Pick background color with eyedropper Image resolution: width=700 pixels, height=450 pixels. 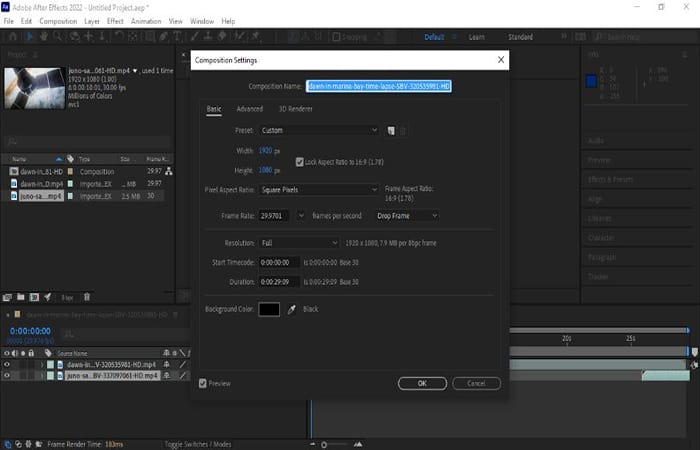pos(292,309)
